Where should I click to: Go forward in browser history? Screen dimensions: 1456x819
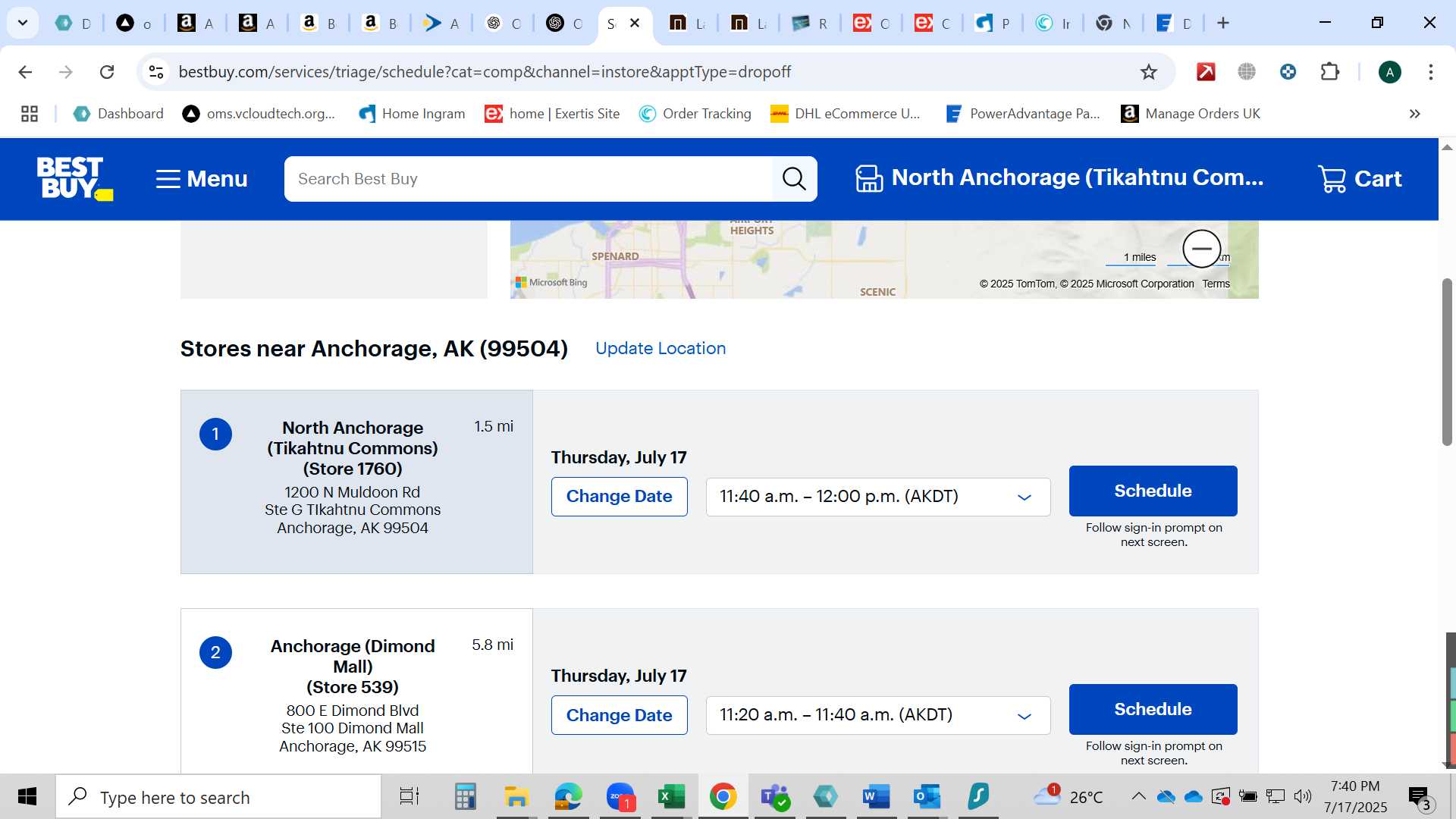(66, 72)
